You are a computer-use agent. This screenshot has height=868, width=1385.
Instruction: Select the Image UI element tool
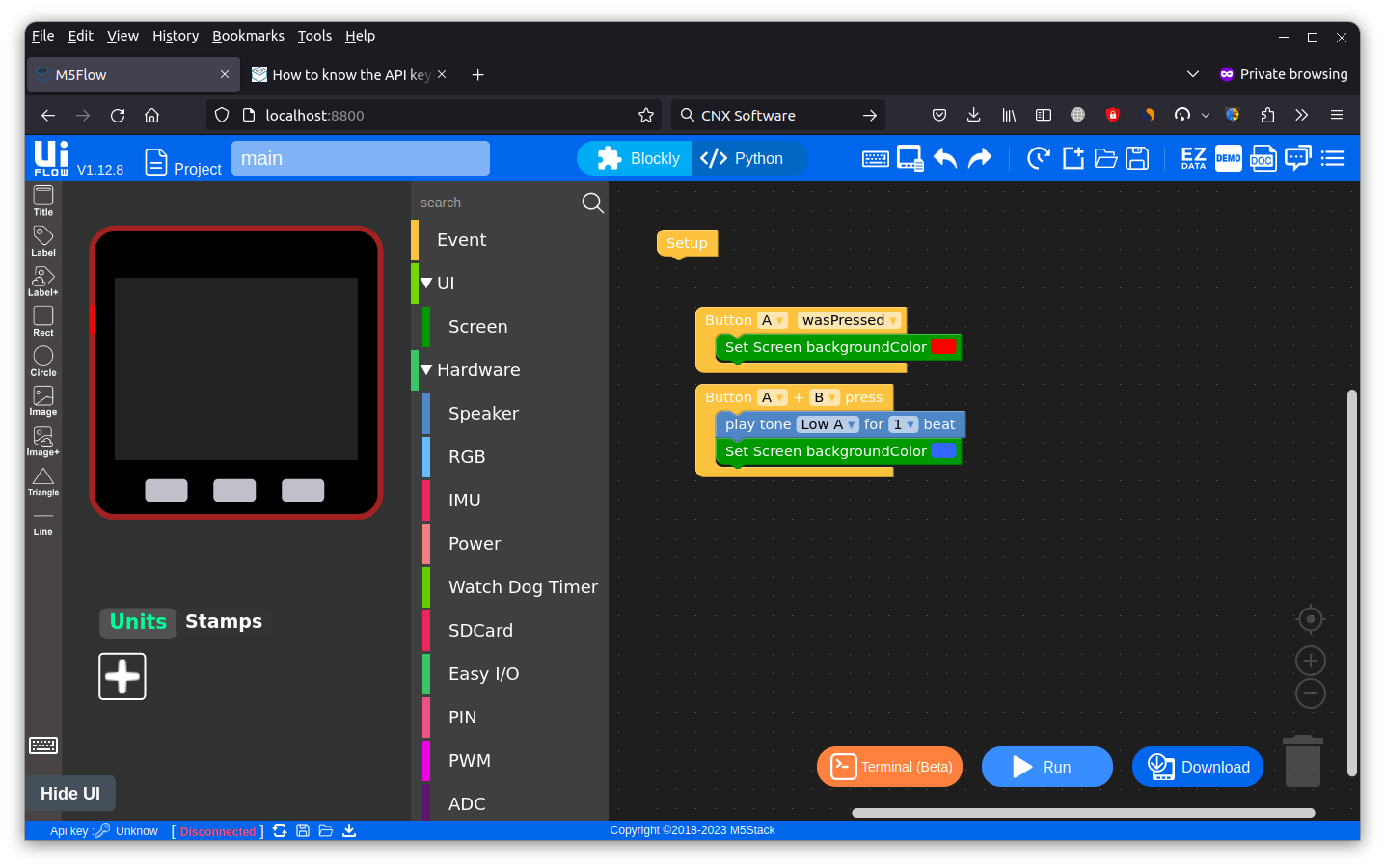[43, 401]
